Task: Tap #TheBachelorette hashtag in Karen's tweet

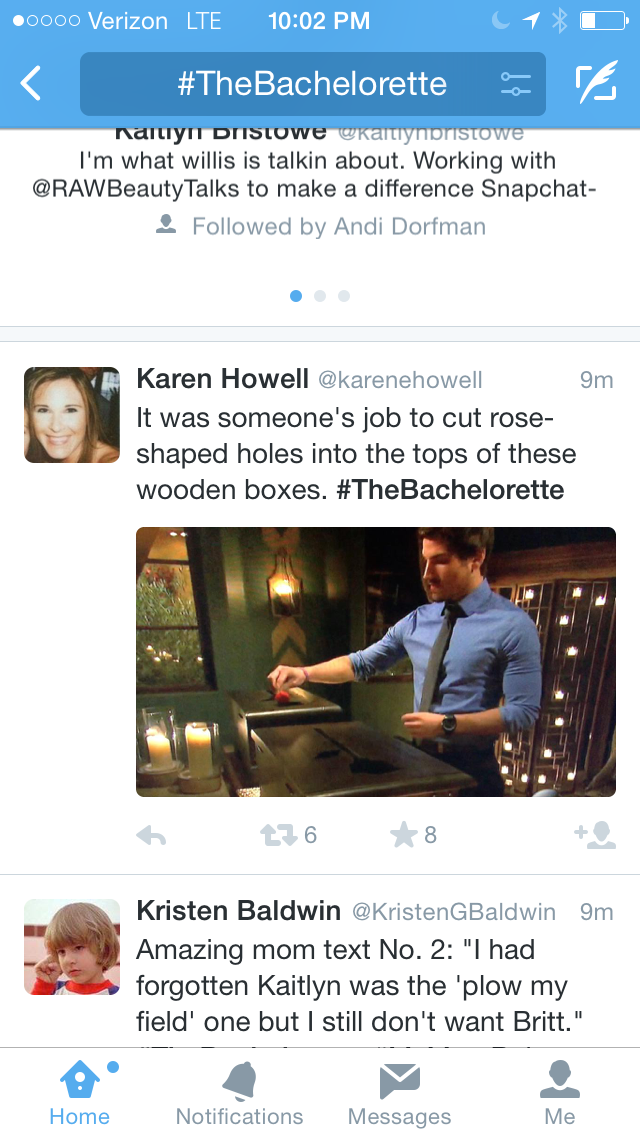Action: pos(450,490)
